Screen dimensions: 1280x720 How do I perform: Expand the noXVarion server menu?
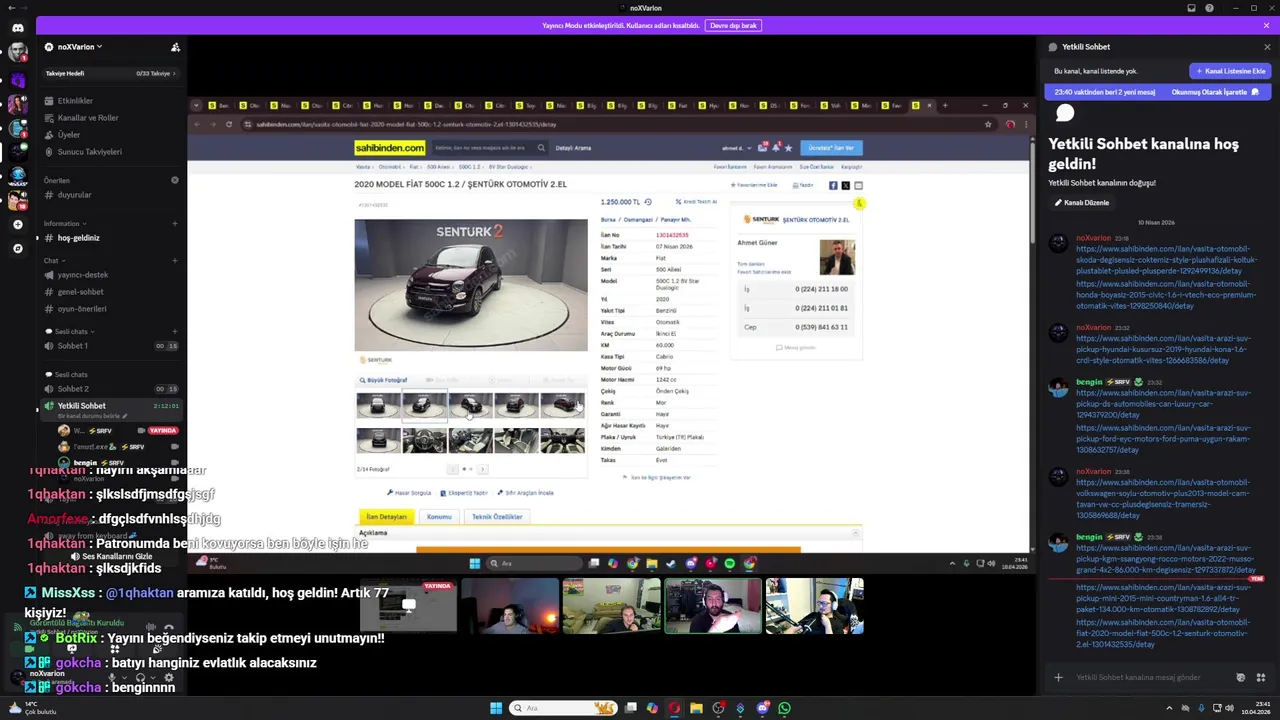(x=80, y=47)
